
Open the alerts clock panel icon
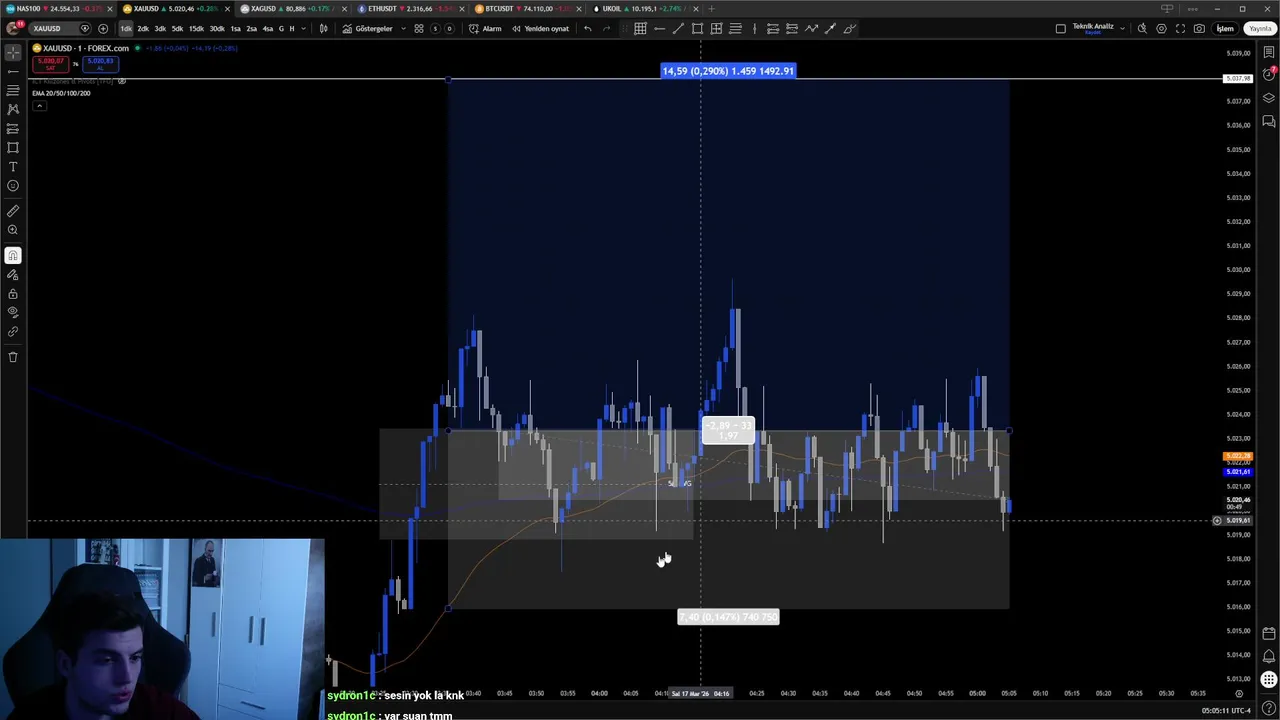(1269, 75)
